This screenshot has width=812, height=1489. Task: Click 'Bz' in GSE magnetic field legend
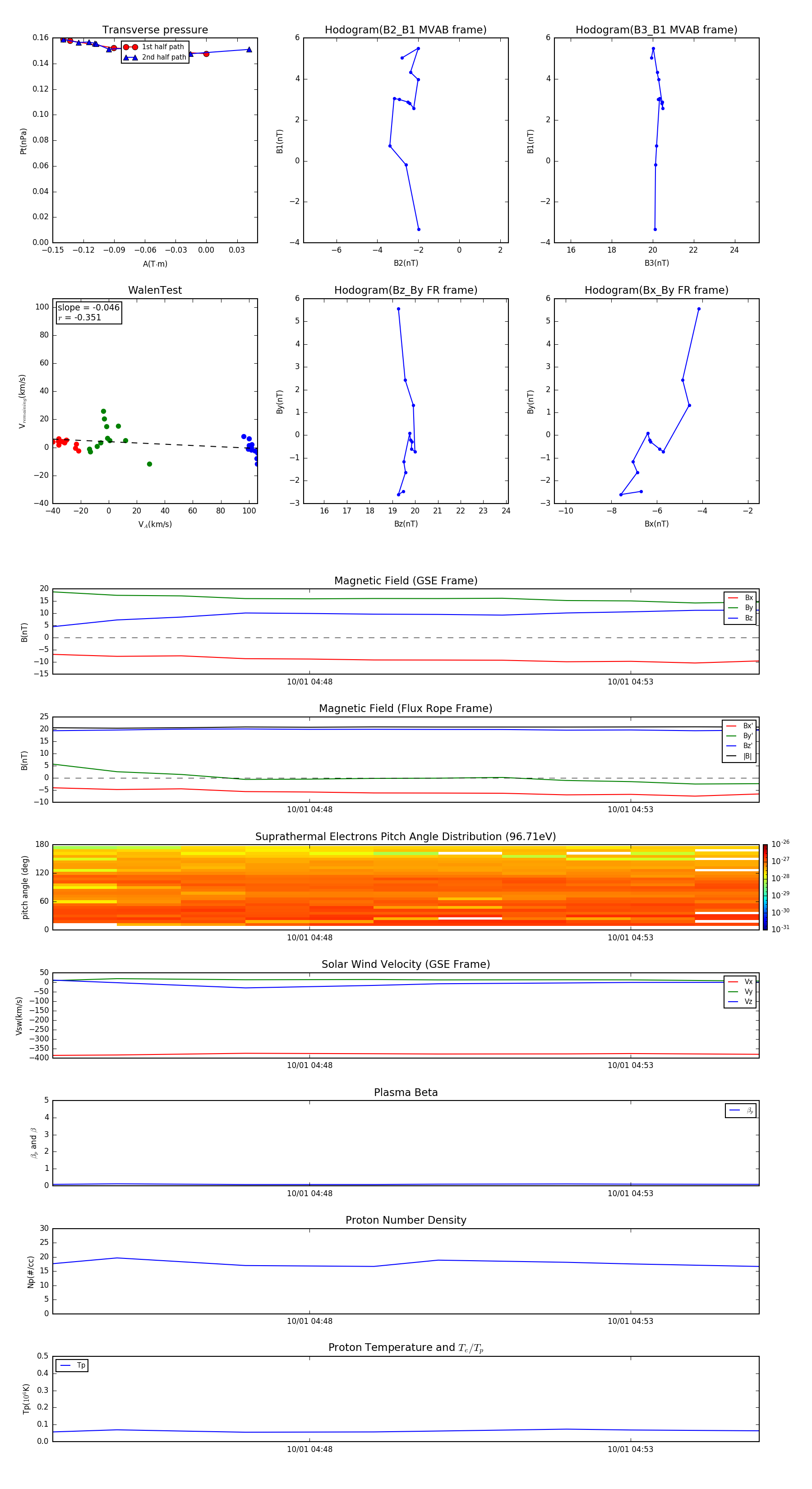[x=740, y=619]
